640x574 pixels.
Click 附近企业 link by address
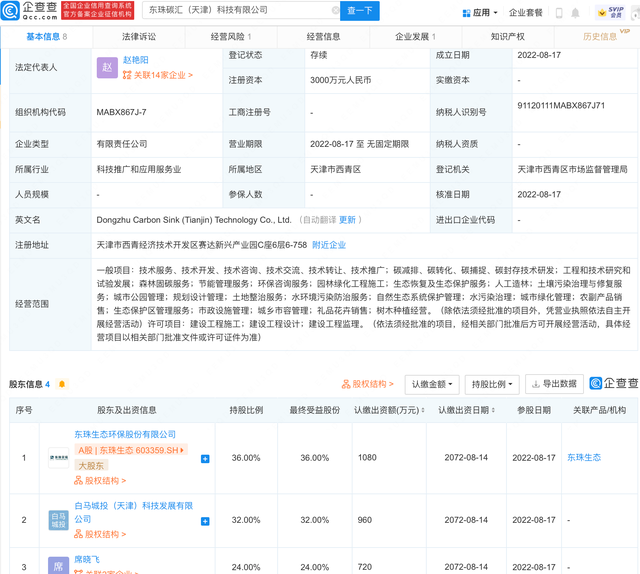[x=329, y=245]
